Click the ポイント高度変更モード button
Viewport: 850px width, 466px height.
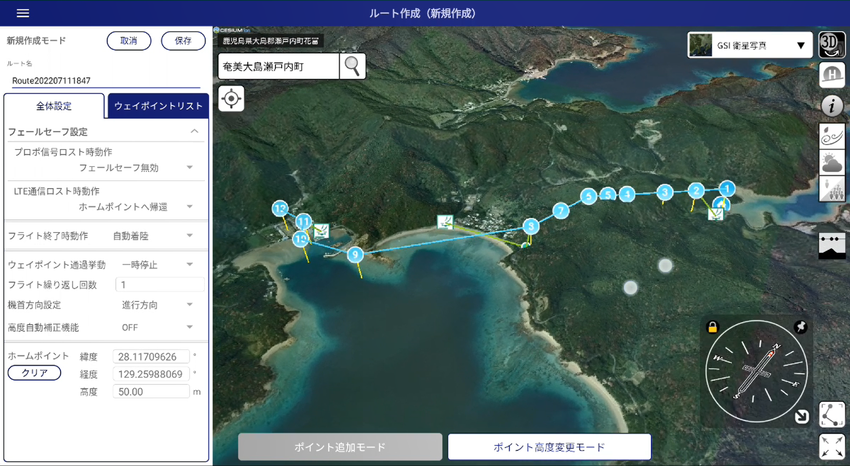point(549,447)
